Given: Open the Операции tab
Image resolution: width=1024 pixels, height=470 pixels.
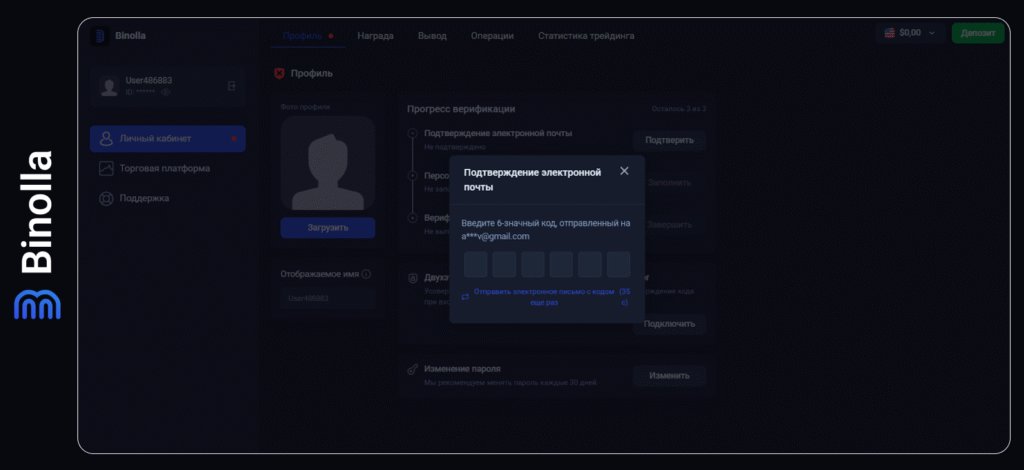Looking at the screenshot, I should pyautogui.click(x=492, y=36).
